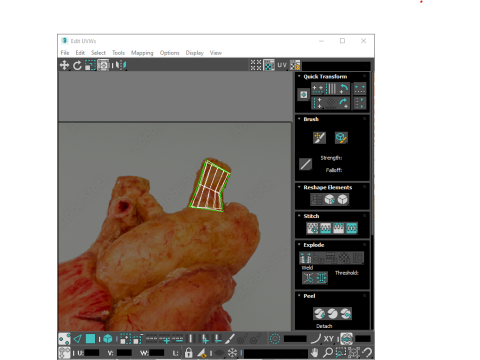Open the Mapping menu
480x360 pixels.
pyautogui.click(x=142, y=53)
